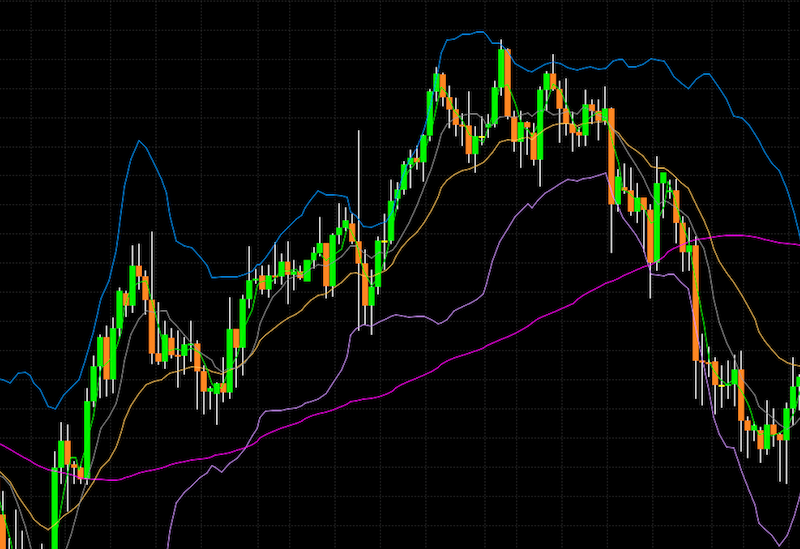Click the blue band's left-side peak

(137, 142)
